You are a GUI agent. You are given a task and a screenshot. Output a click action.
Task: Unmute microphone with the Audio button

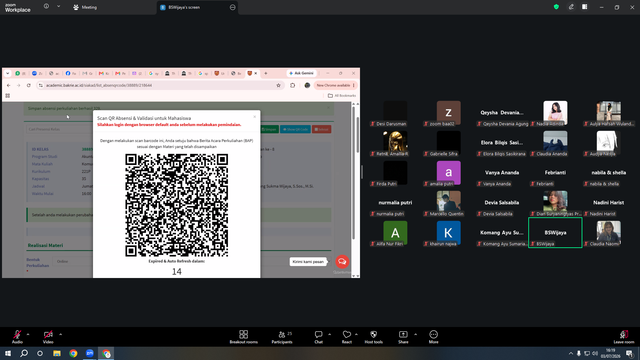pos(17,337)
